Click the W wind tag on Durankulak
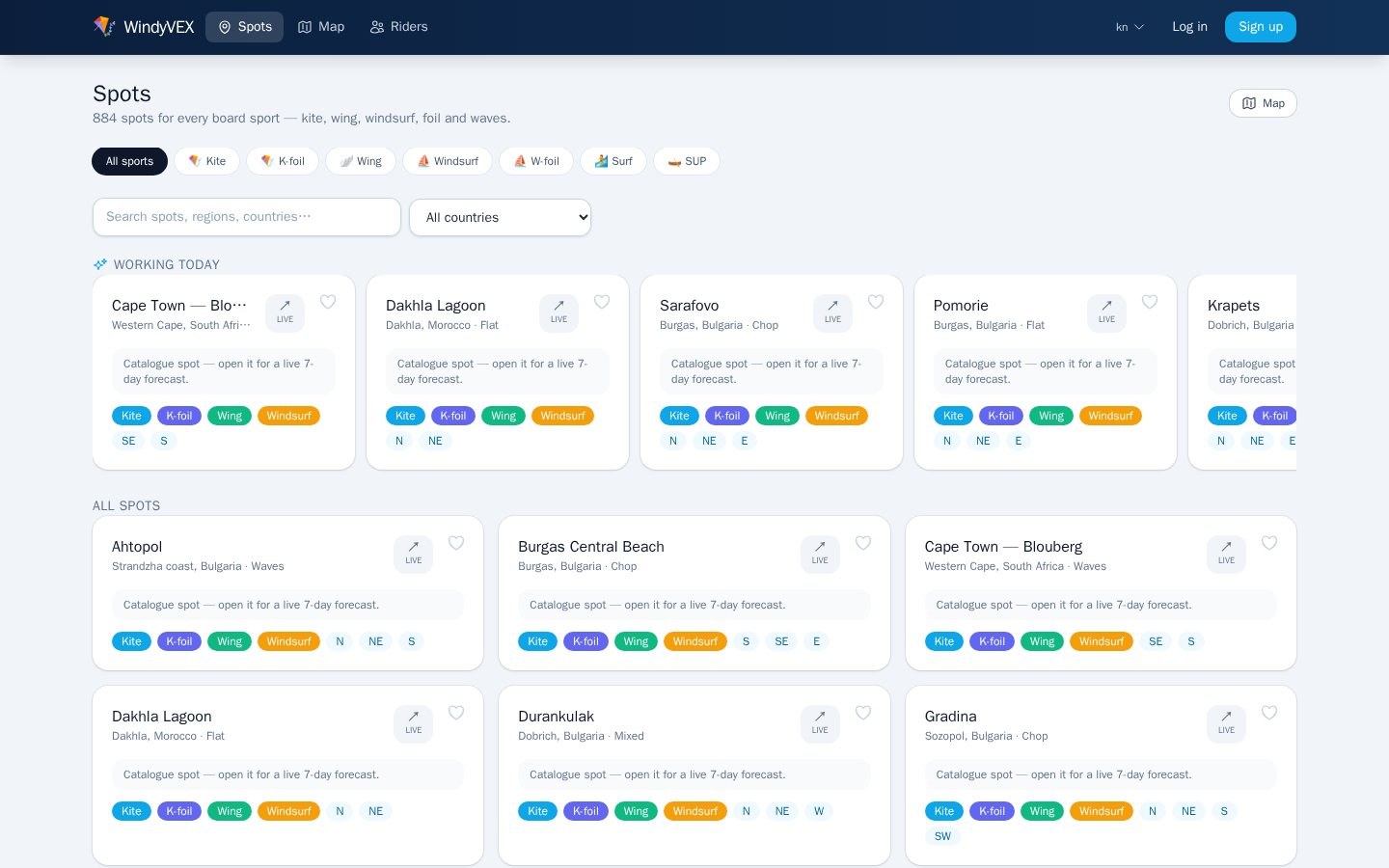Viewport: 1389px width, 868px height. (819, 811)
